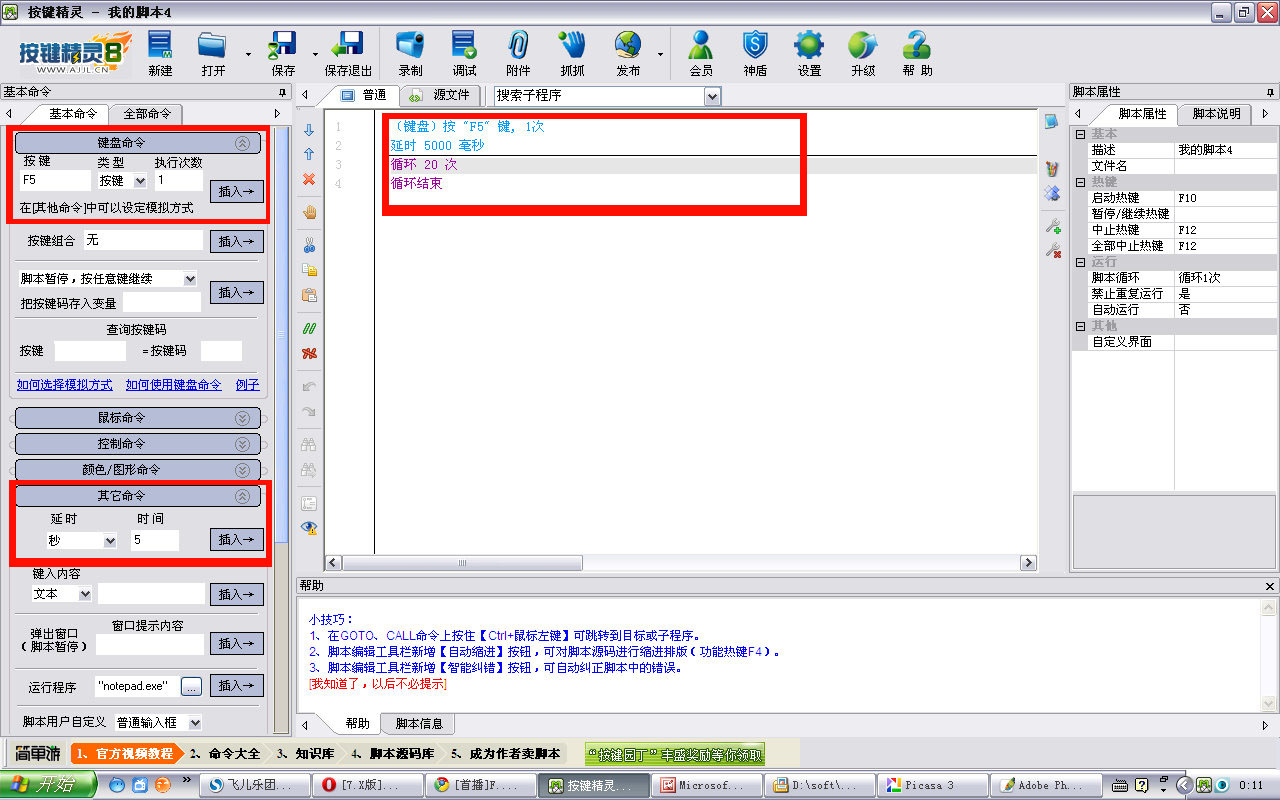Launch the 调试 debug tool
1280x800 pixels.
(464, 54)
